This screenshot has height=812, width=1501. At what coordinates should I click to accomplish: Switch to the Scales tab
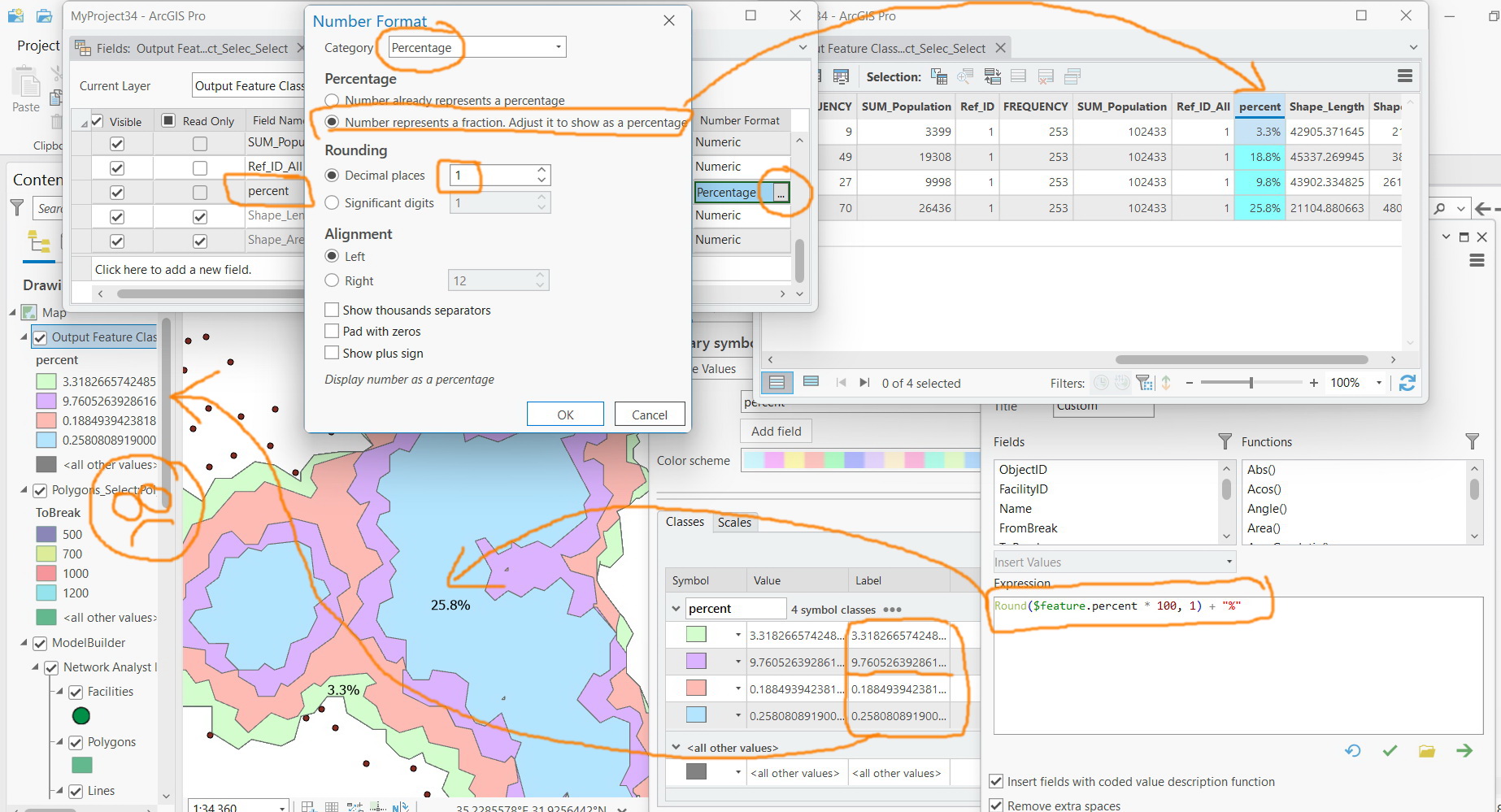(x=734, y=523)
